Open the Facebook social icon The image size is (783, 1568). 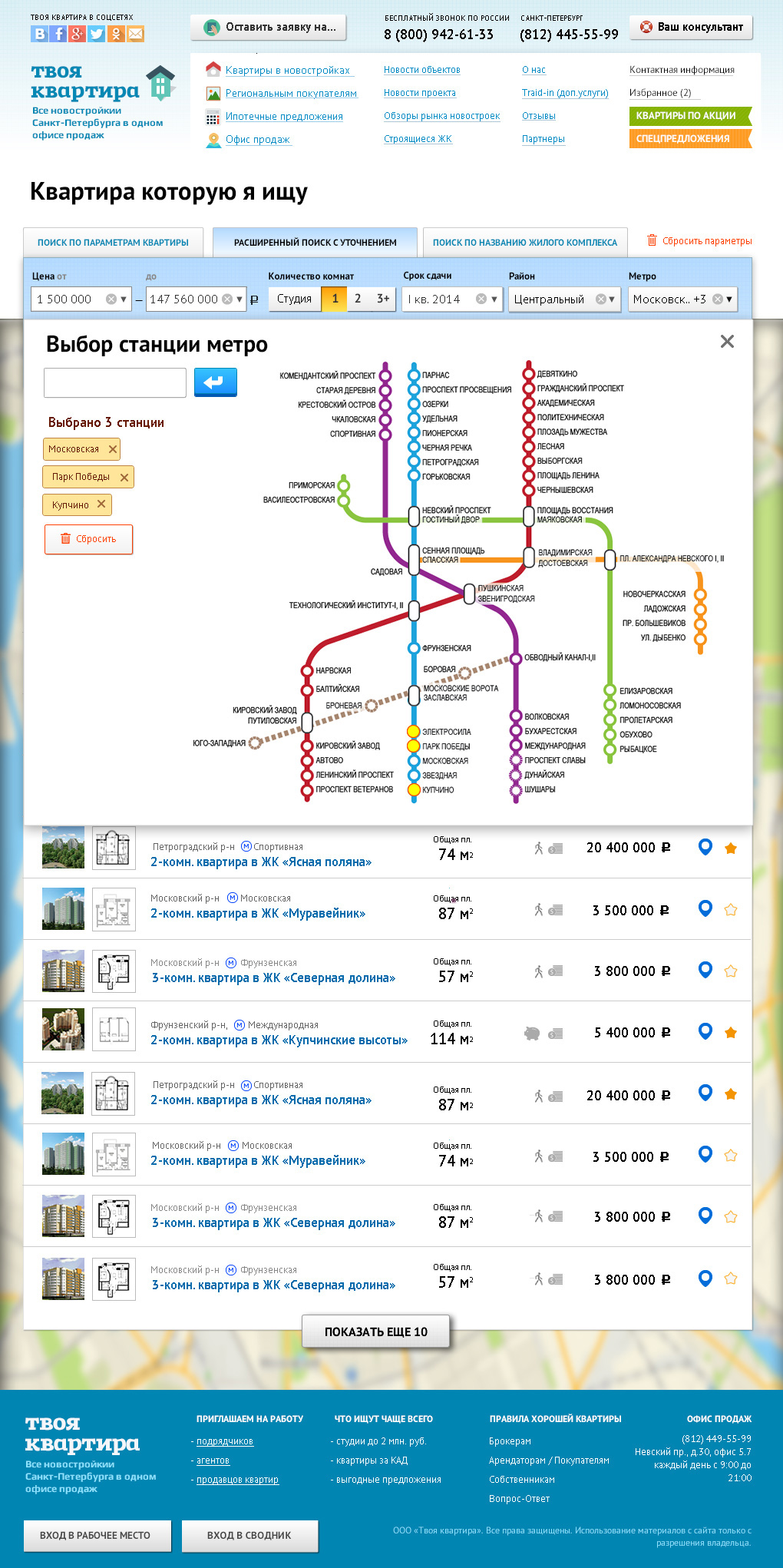(58, 34)
